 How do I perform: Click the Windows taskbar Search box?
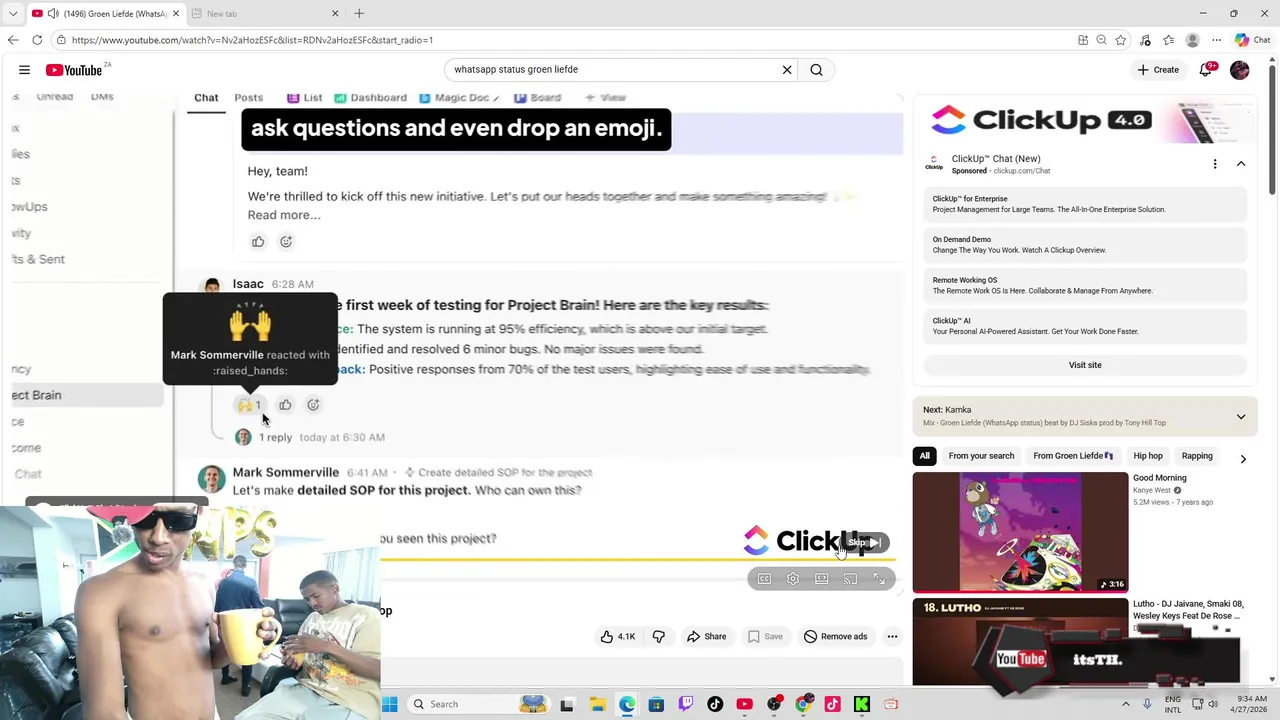(478, 704)
